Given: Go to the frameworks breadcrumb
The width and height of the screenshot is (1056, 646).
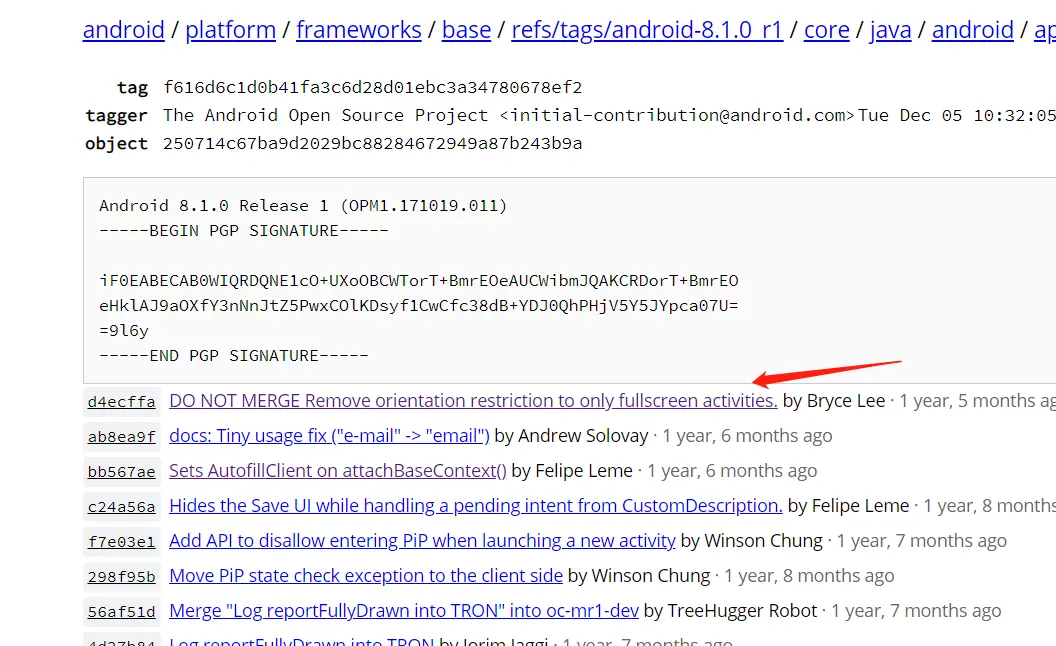Looking at the screenshot, I should (x=358, y=30).
